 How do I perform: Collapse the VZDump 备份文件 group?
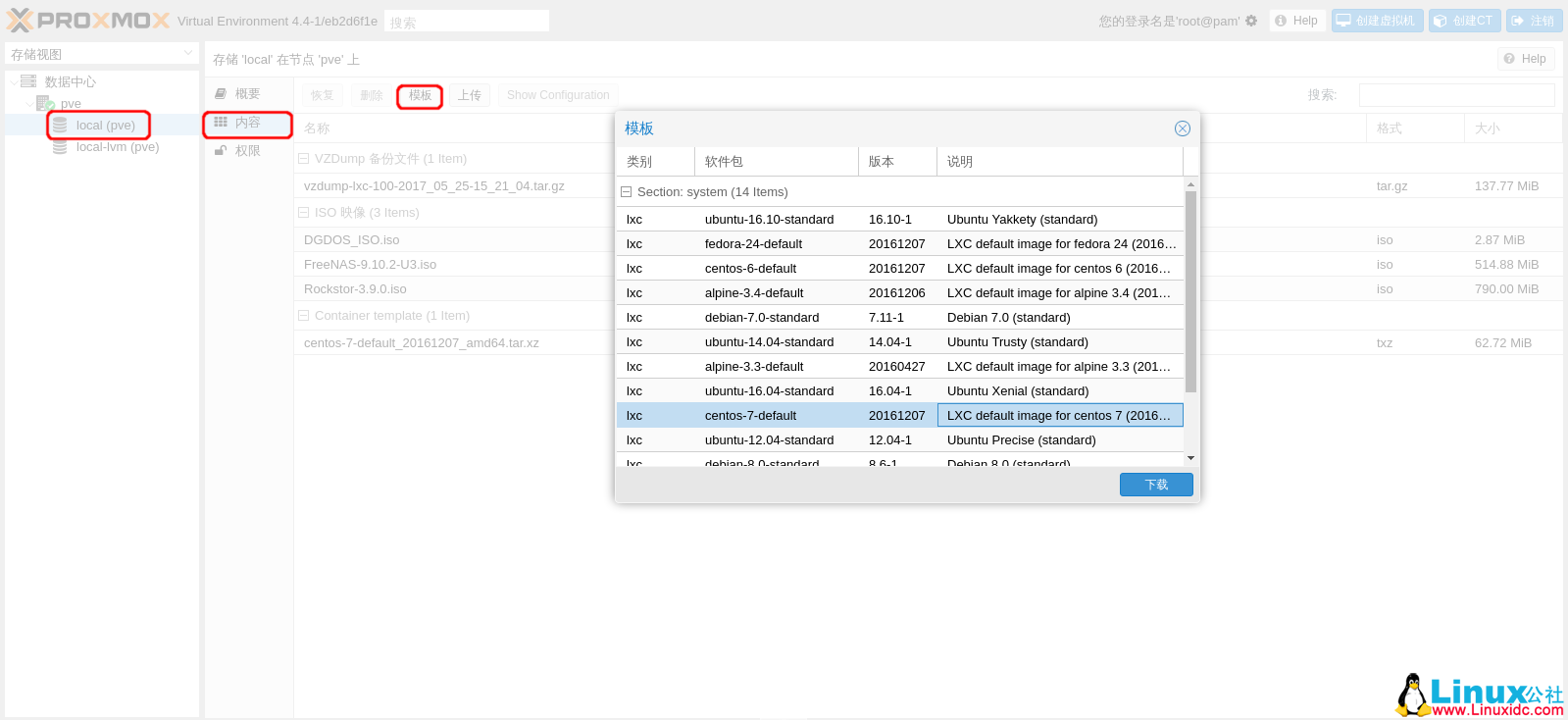click(x=304, y=159)
